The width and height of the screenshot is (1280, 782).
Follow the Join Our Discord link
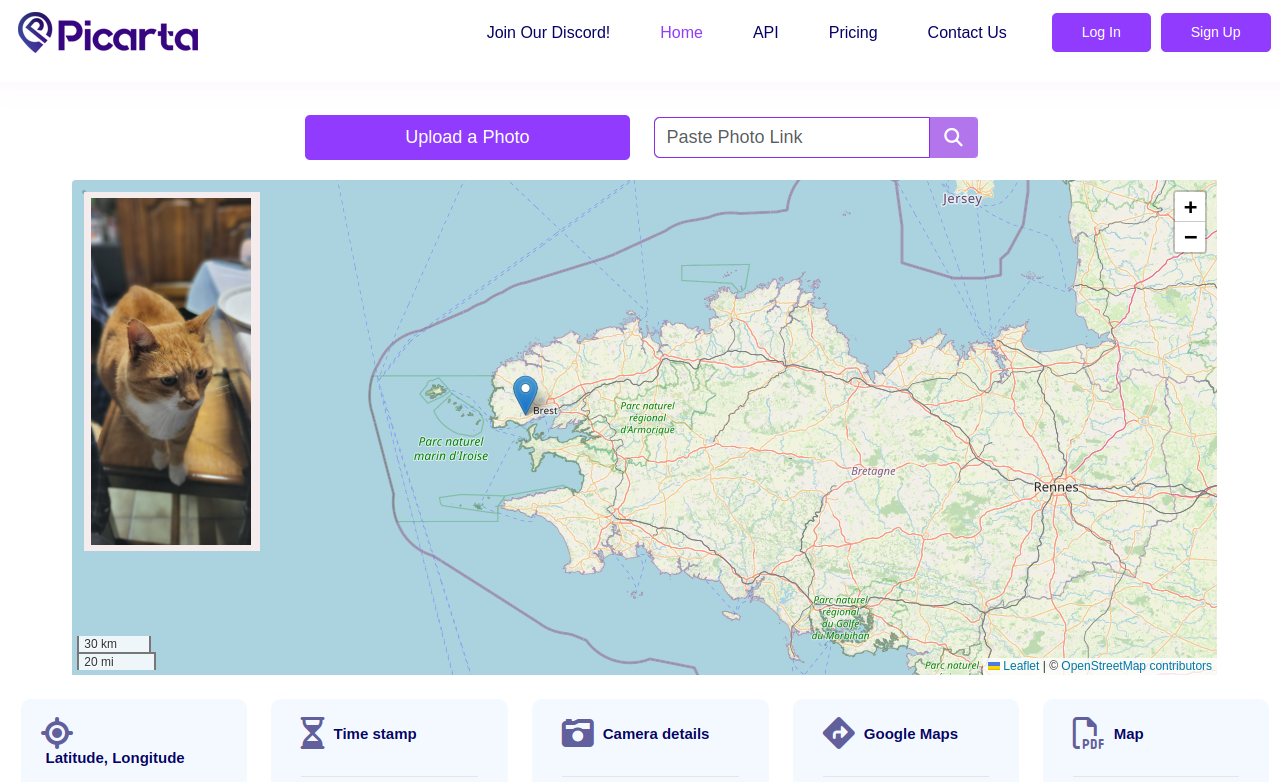click(548, 32)
